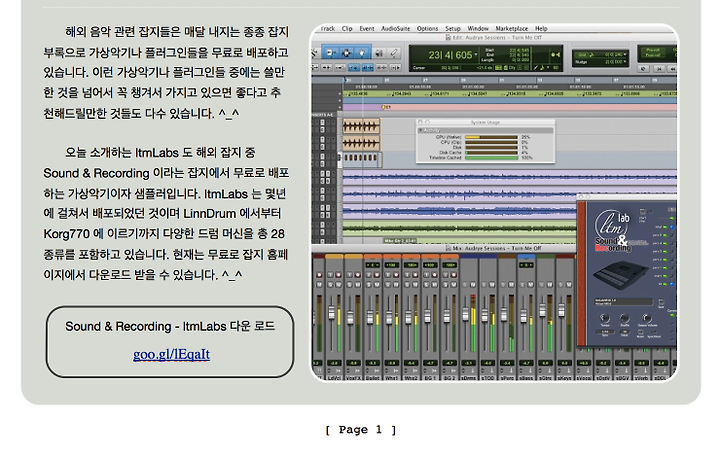Open the Help menu in Pro Tools
The width and height of the screenshot is (720, 454).
[x=541, y=28]
